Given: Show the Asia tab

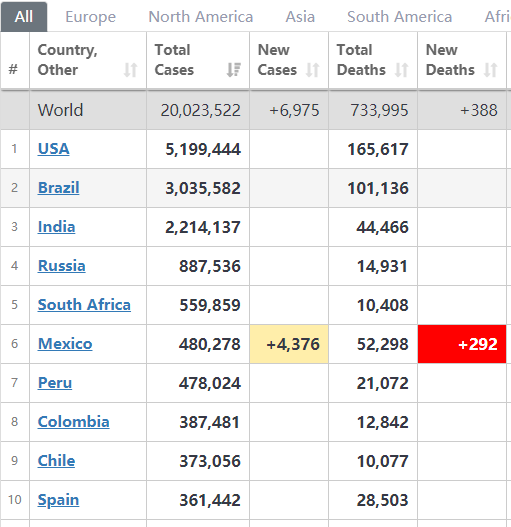Looking at the screenshot, I should (300, 16).
